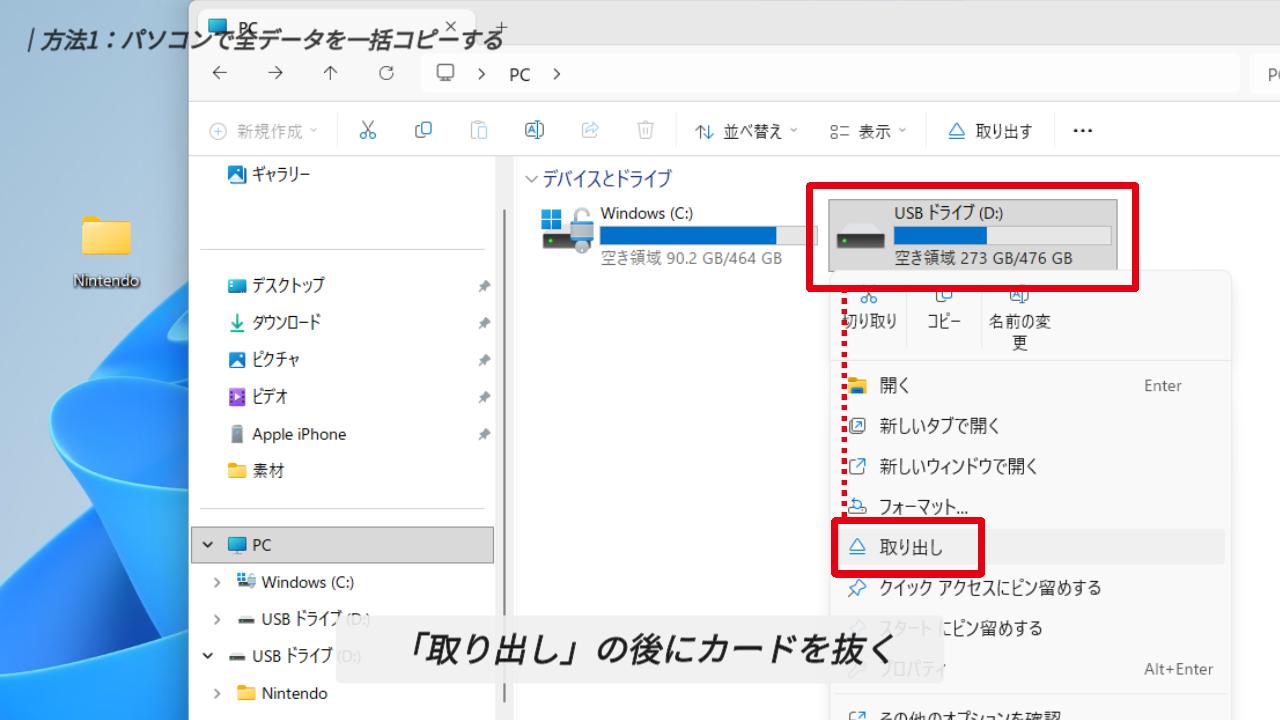Go up one folder with Up arrow

tap(330, 73)
